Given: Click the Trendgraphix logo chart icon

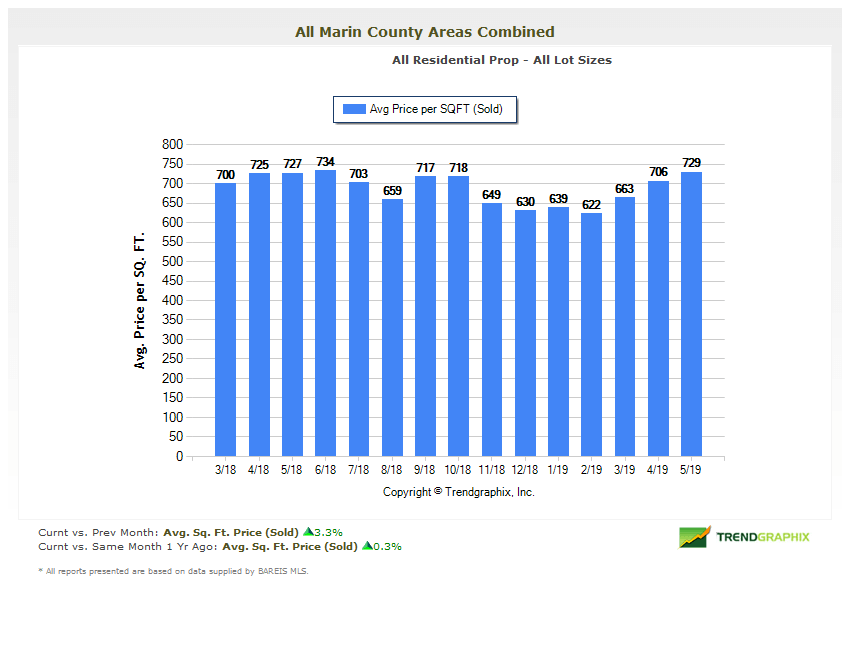Looking at the screenshot, I should (x=695, y=537).
